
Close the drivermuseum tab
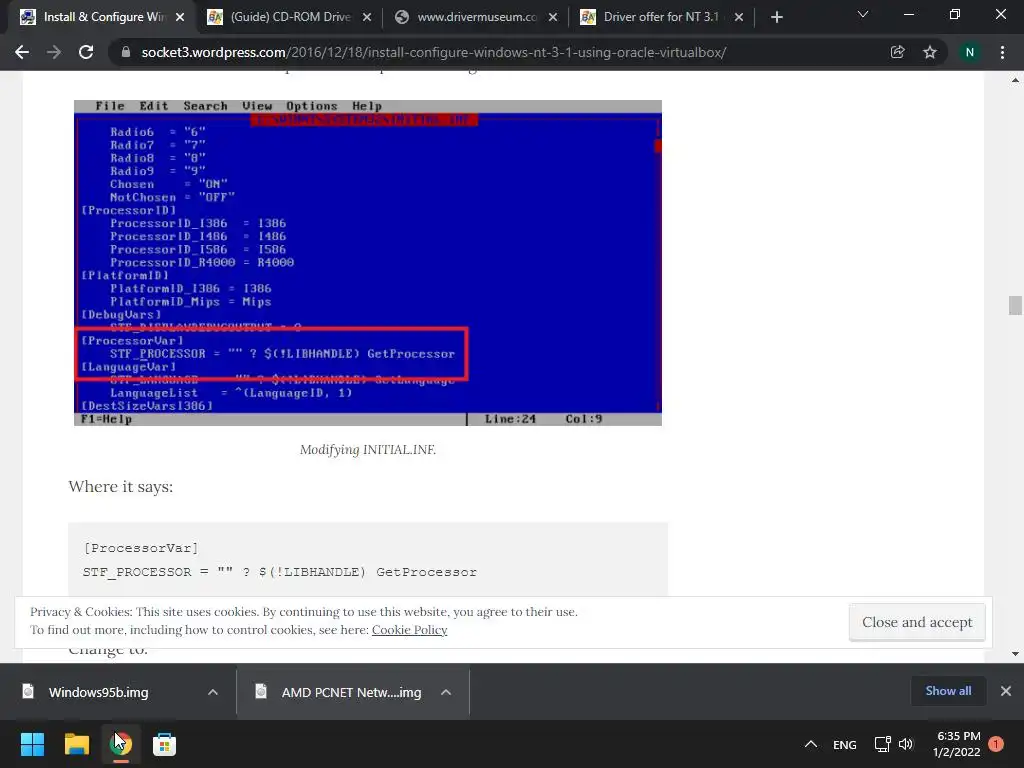[552, 17]
